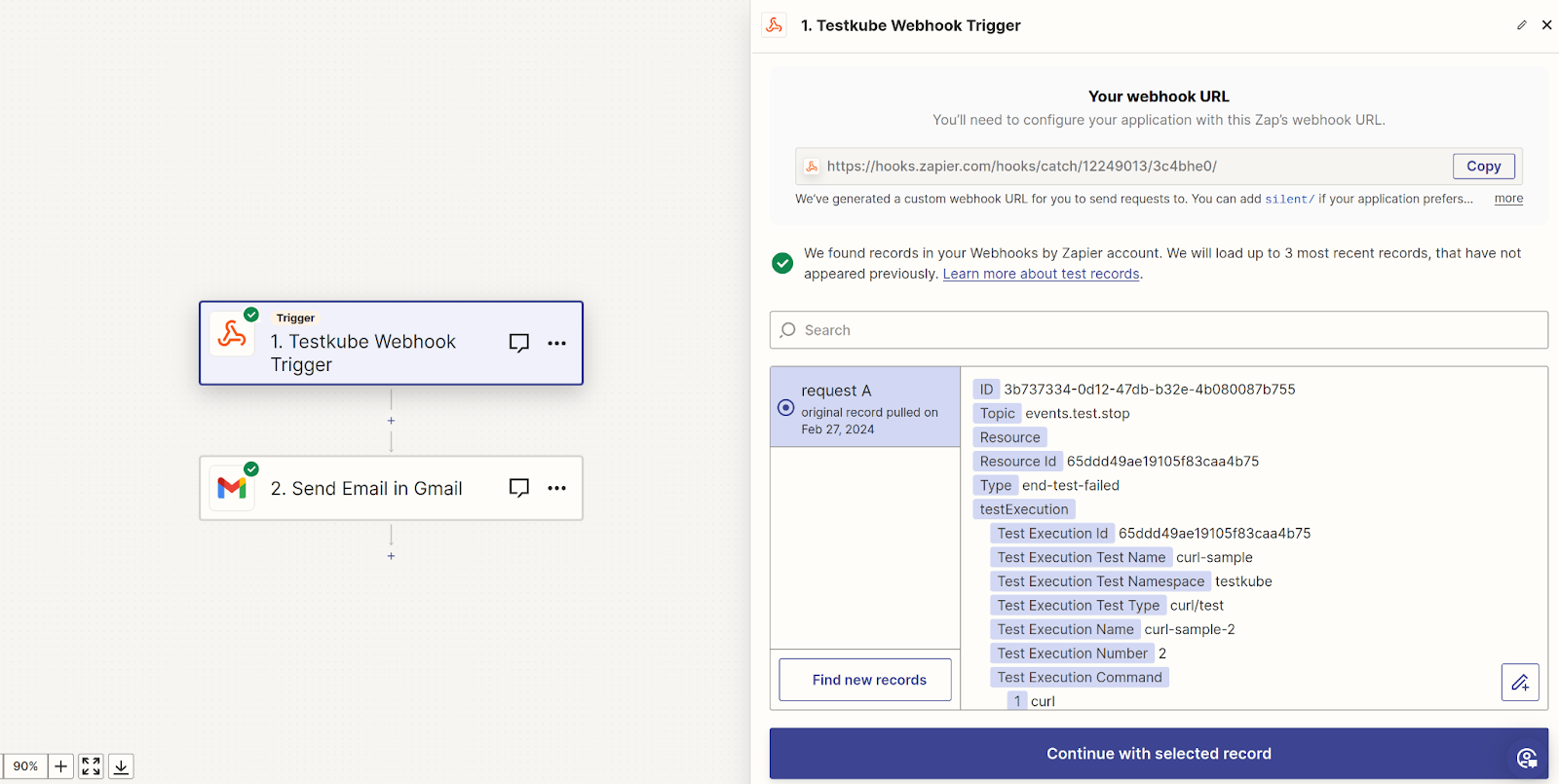1559x784 pixels.
Task: Click the Test Execution Number label
Action: (1073, 653)
